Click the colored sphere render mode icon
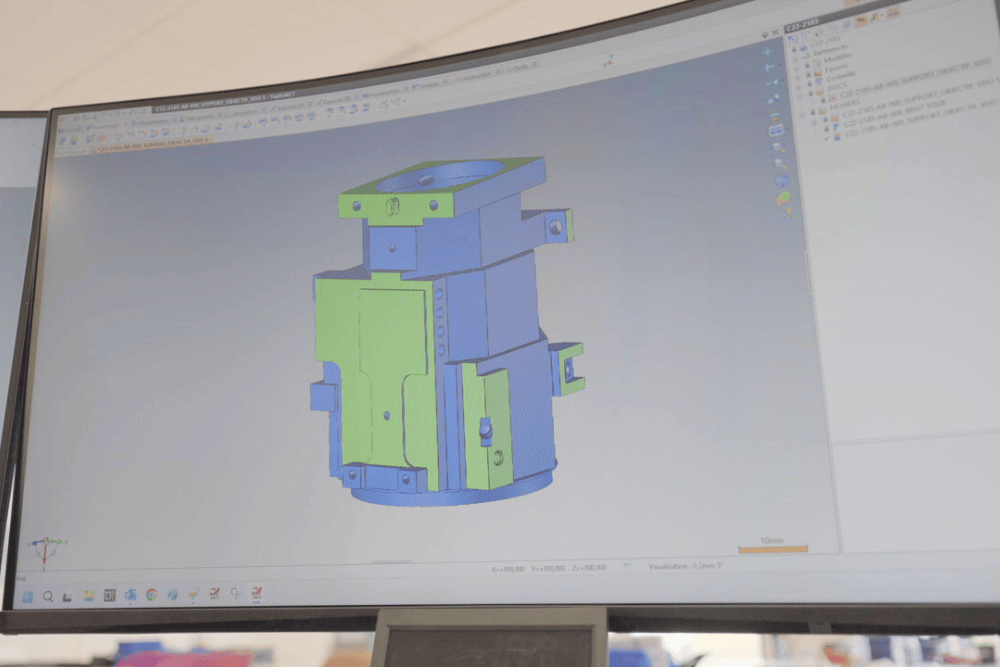Viewport: 1000px width, 667px height. (x=783, y=198)
